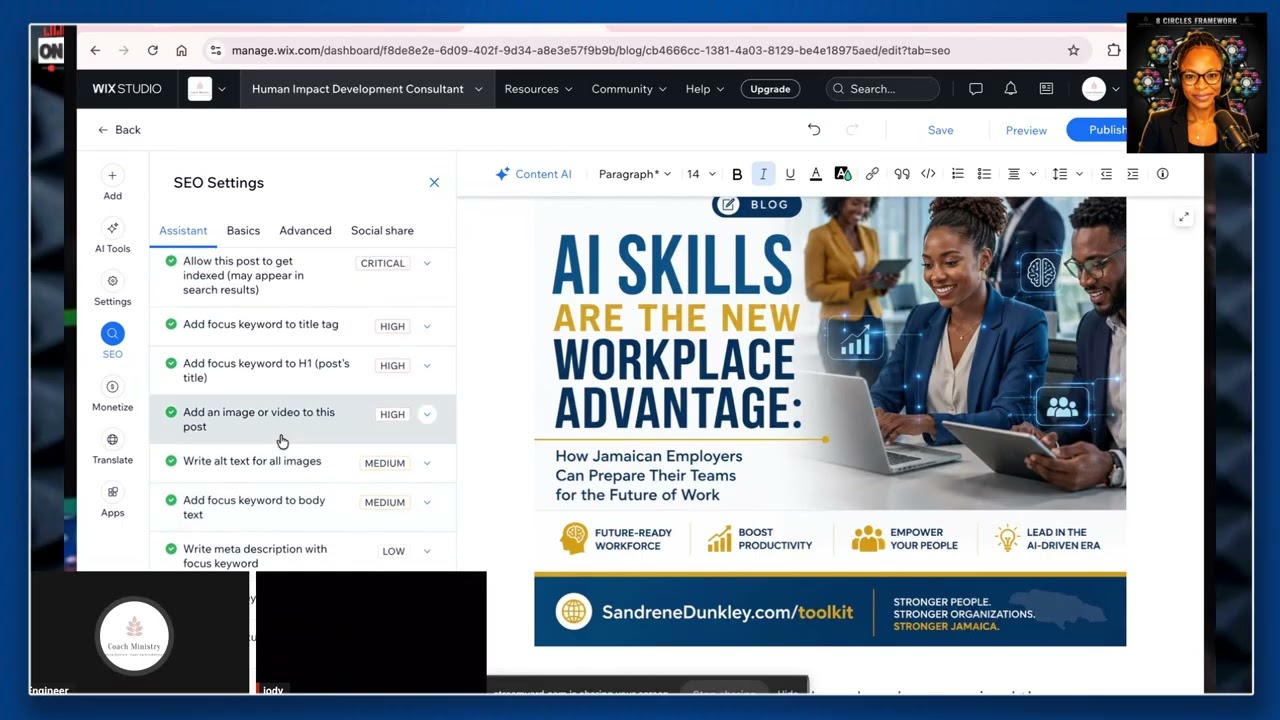
Task: Expand 'Write alt text for all images' item
Action: (x=427, y=463)
